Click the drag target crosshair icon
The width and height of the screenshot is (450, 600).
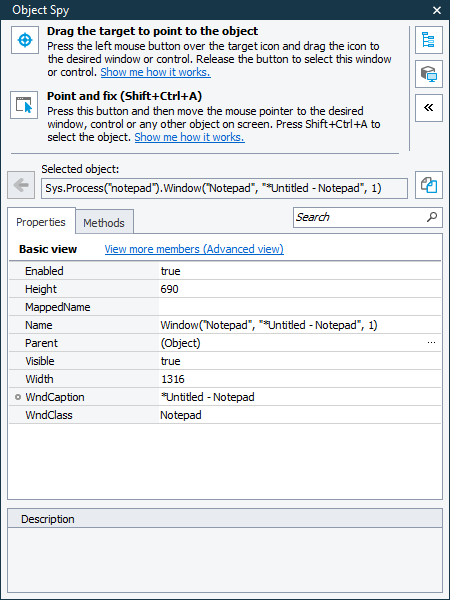tap(25, 40)
